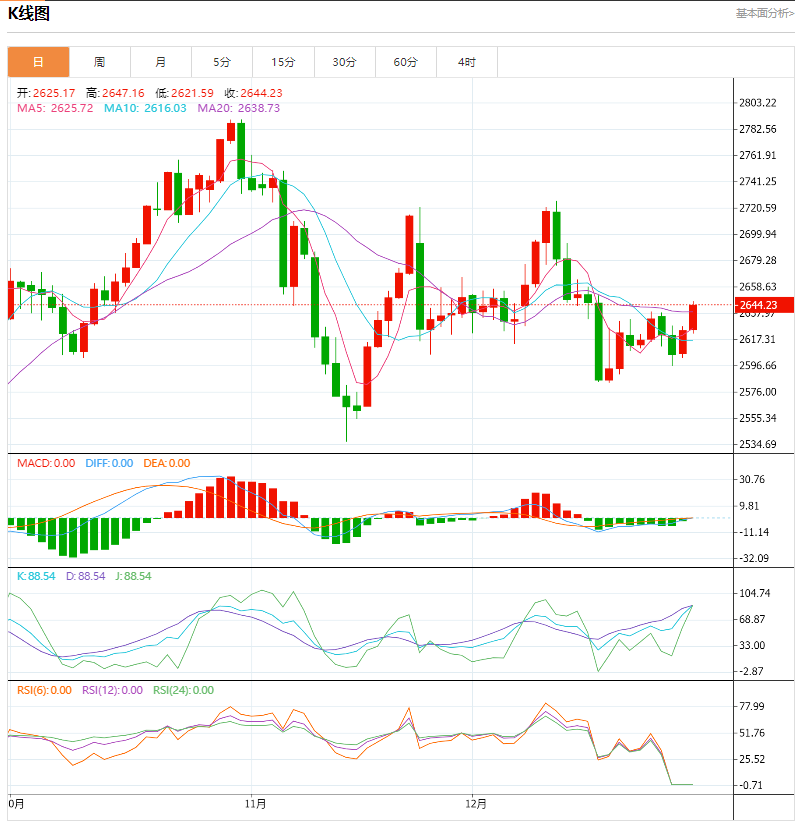Open the 30分 interval tab
This screenshot has width=795, height=823.
(345, 62)
